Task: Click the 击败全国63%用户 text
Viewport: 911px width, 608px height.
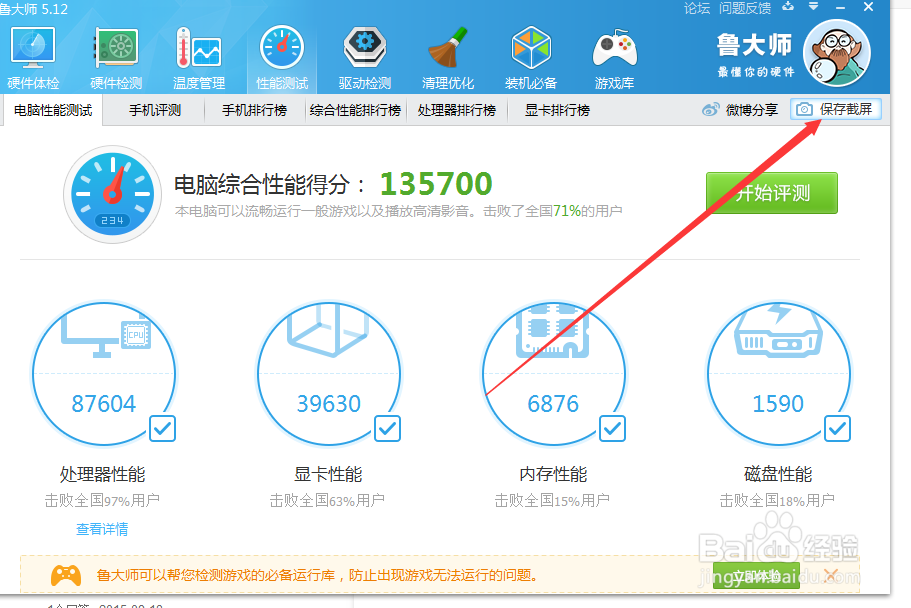Action: (x=327, y=500)
